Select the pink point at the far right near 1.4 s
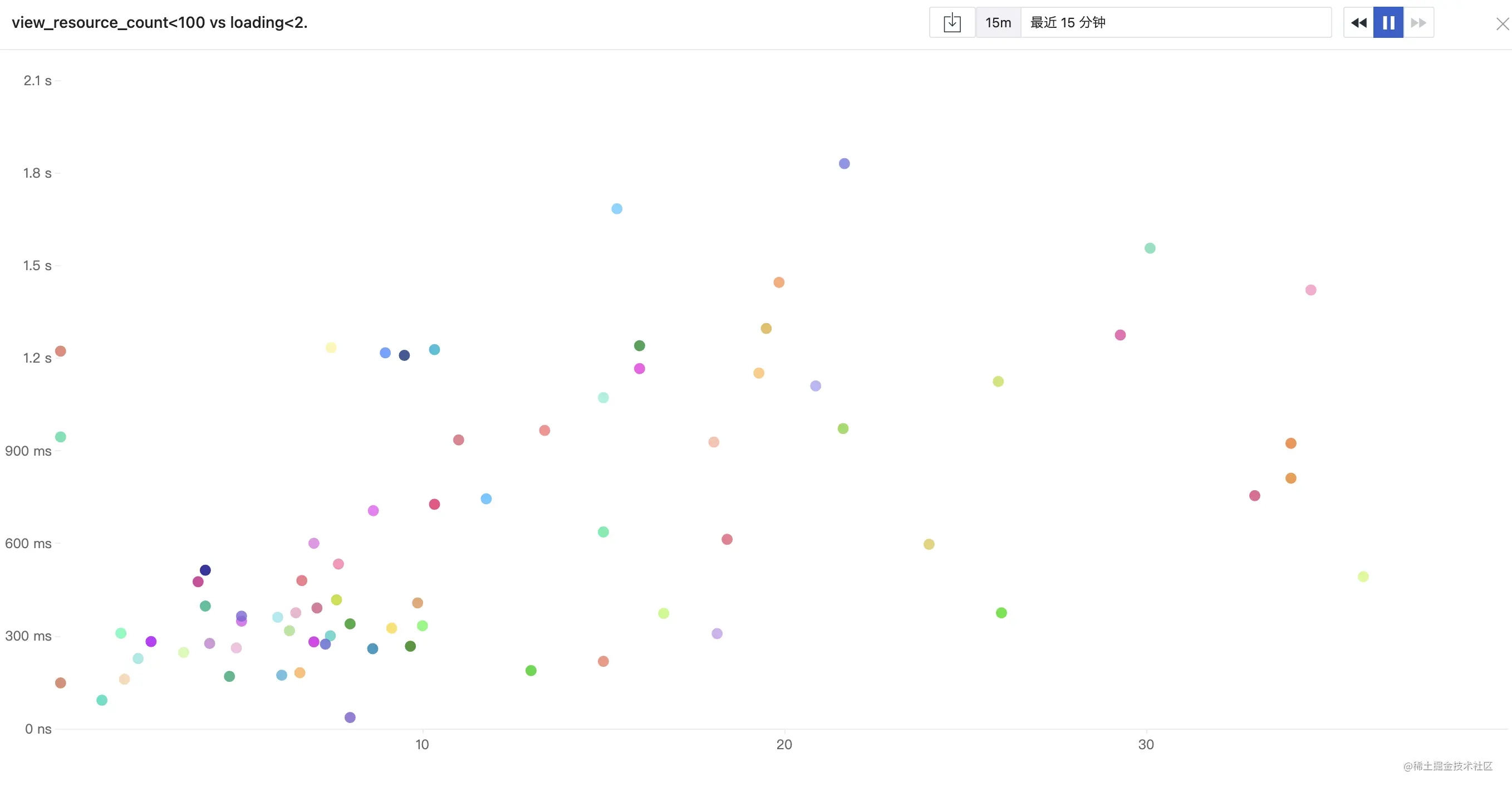 click(x=1310, y=290)
